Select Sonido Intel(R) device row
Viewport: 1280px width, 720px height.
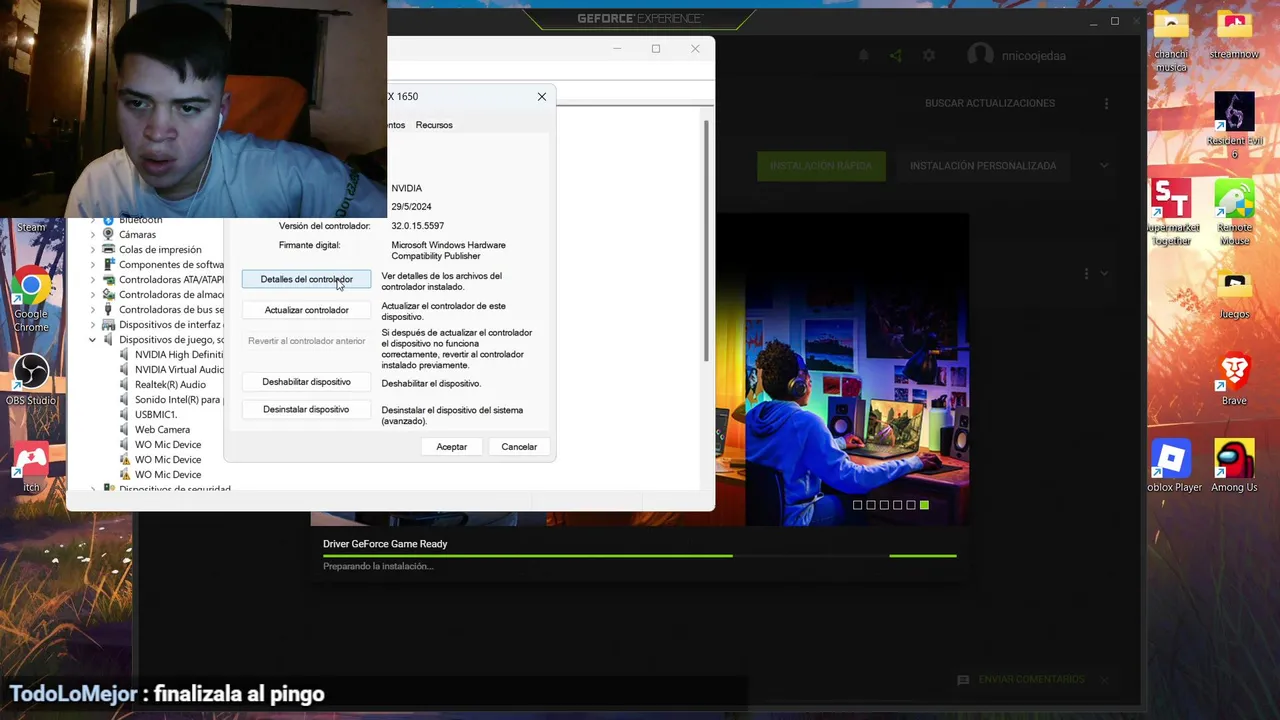coord(172,399)
